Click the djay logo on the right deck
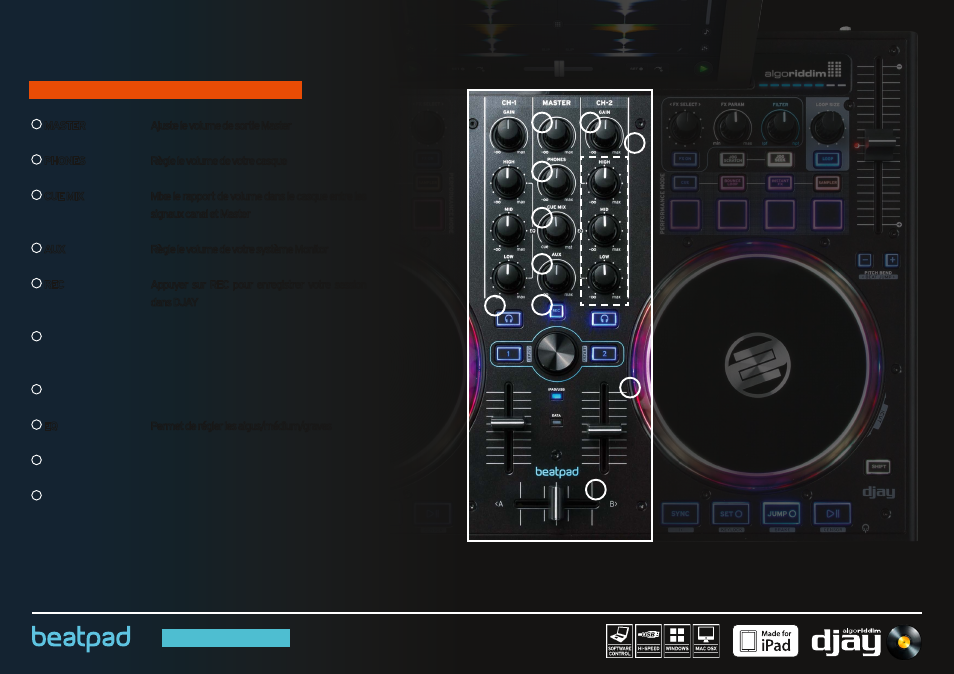The height and width of the screenshot is (674, 954). tap(879, 492)
